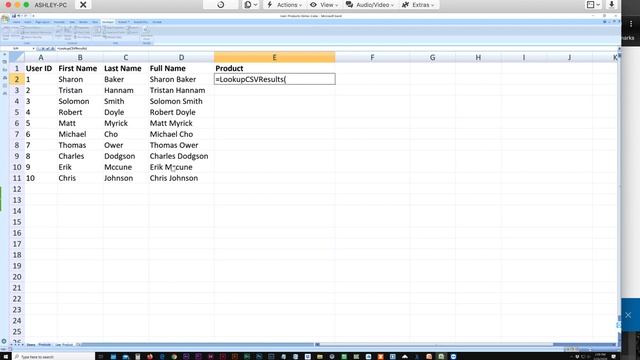Screen dimensions: 640x360
Task: Click the 'Last Name' header cell
Action: pyautogui.click(x=126, y=68)
